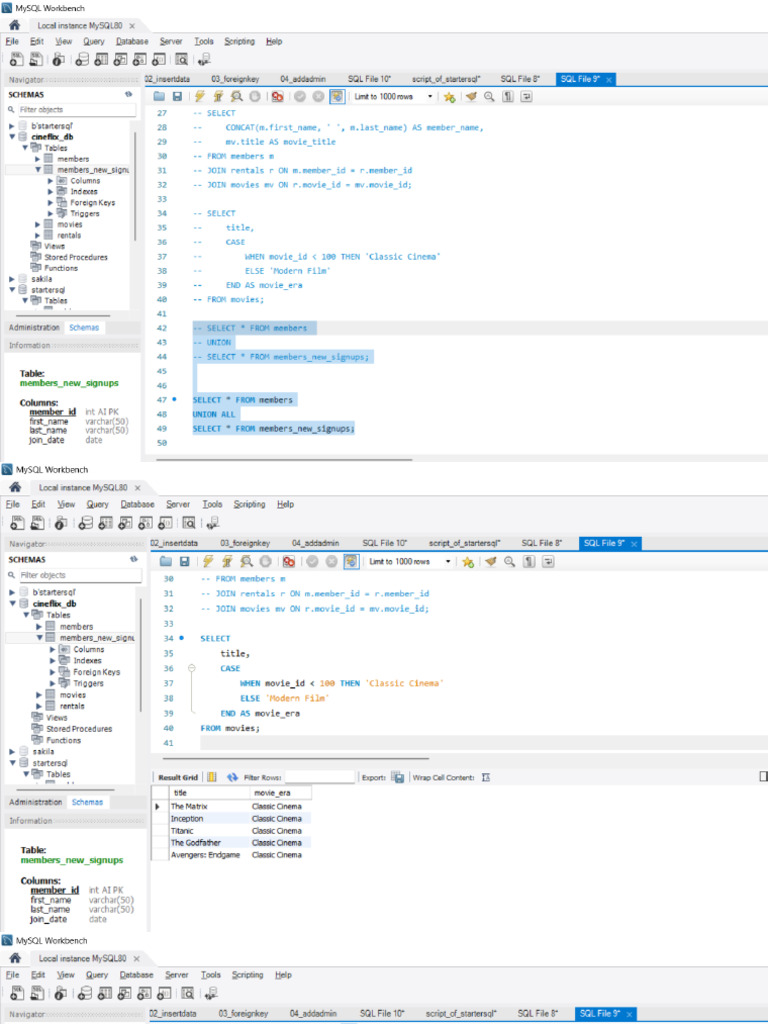Viewport: 768px width, 1024px height.
Task: Open File menu in top window
Action: (12, 41)
